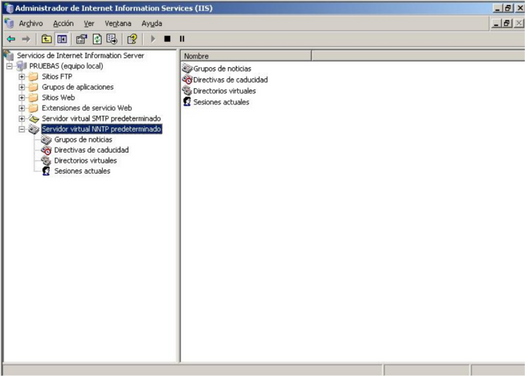Minimize the inner MDI console window
Viewport: 525px width, 376px height.
(497, 23)
